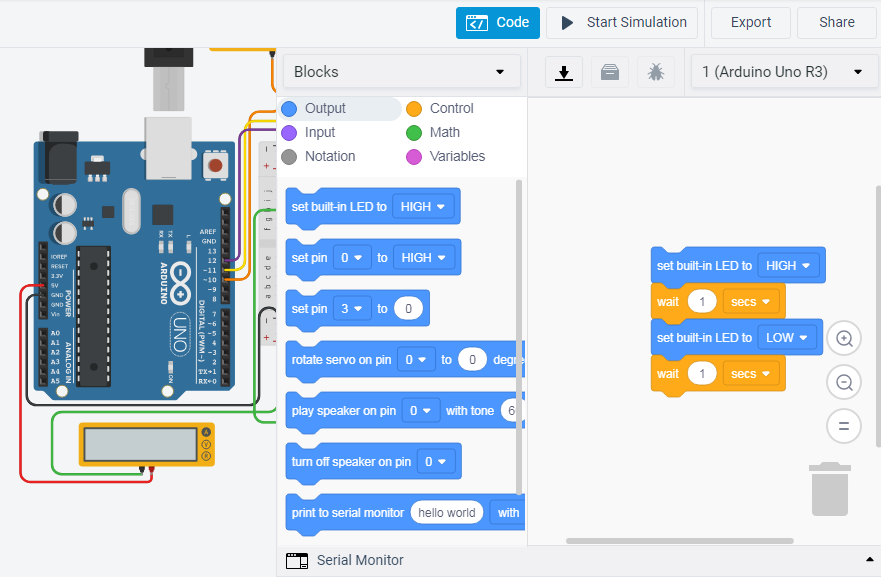Switch to the Code view
The height and width of the screenshot is (577, 881).
pos(497,22)
